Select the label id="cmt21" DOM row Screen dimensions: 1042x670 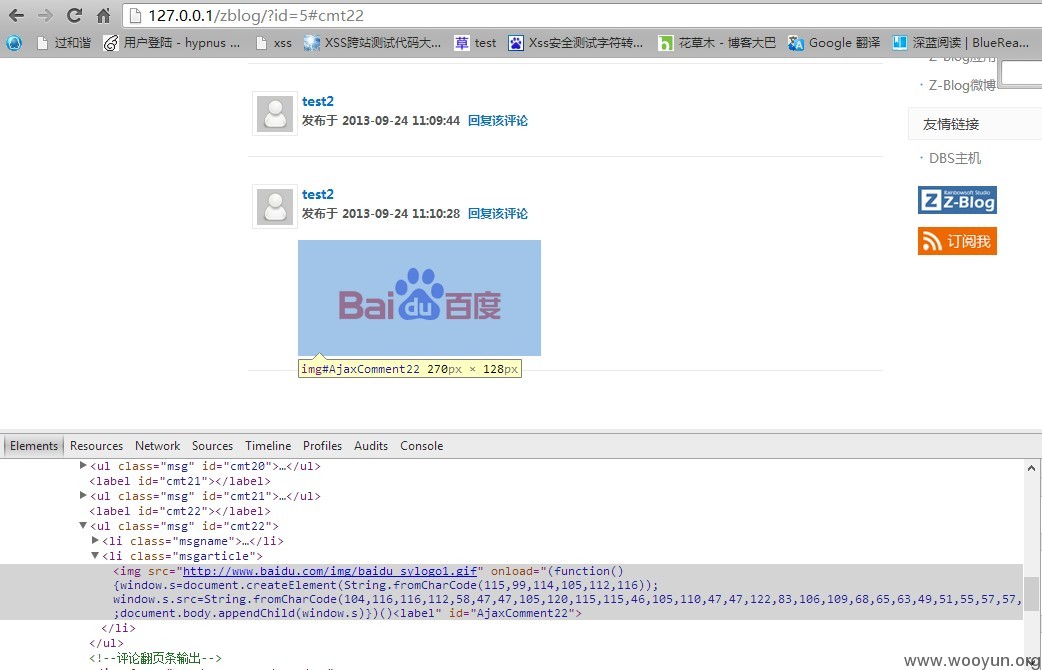[x=180, y=481]
